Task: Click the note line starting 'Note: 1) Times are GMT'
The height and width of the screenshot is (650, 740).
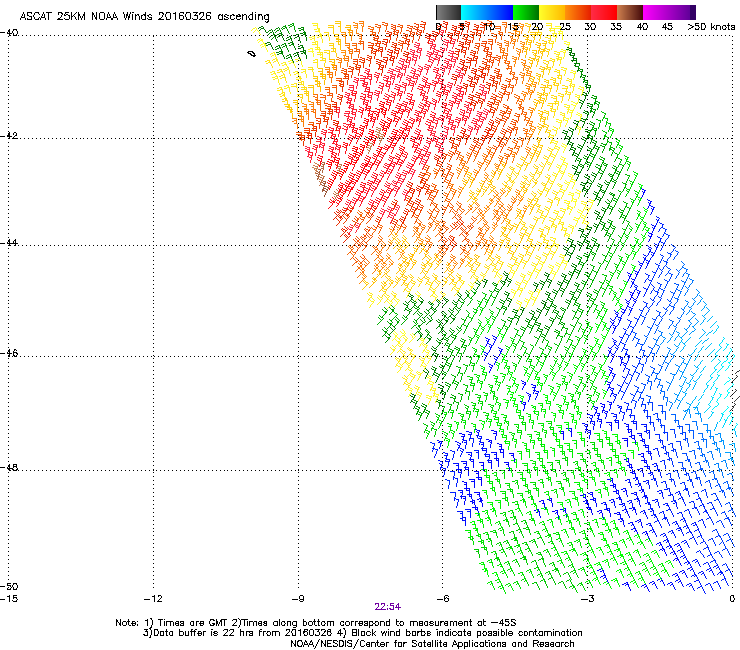Action: 316,623
